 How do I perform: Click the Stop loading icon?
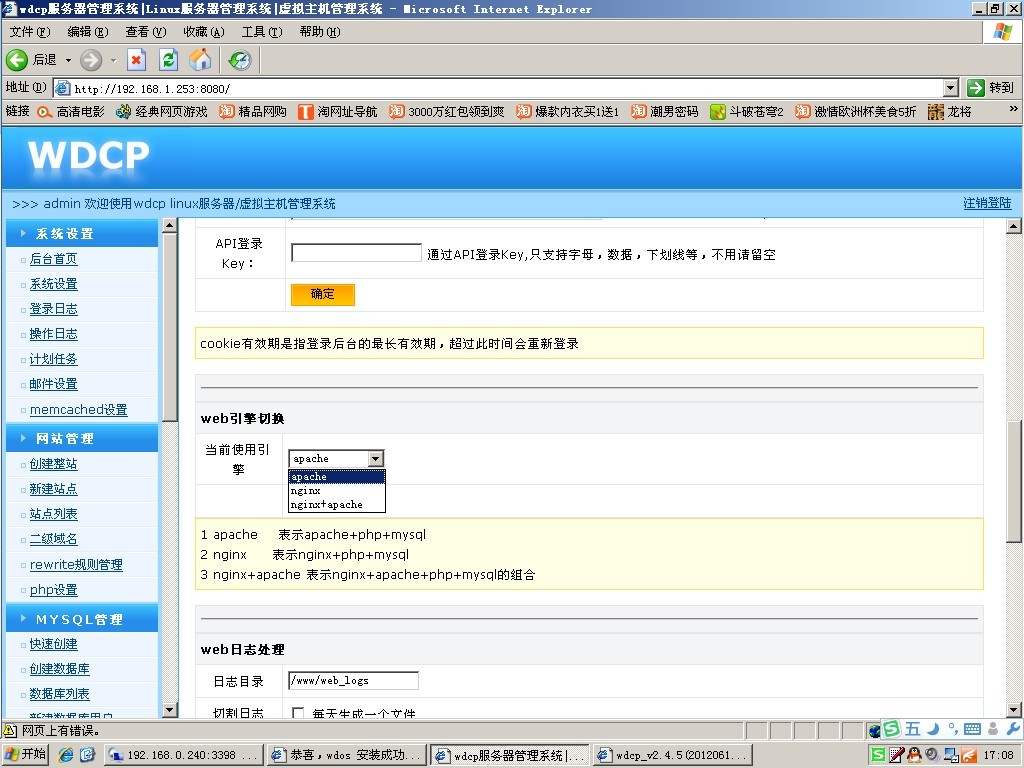click(x=136, y=60)
